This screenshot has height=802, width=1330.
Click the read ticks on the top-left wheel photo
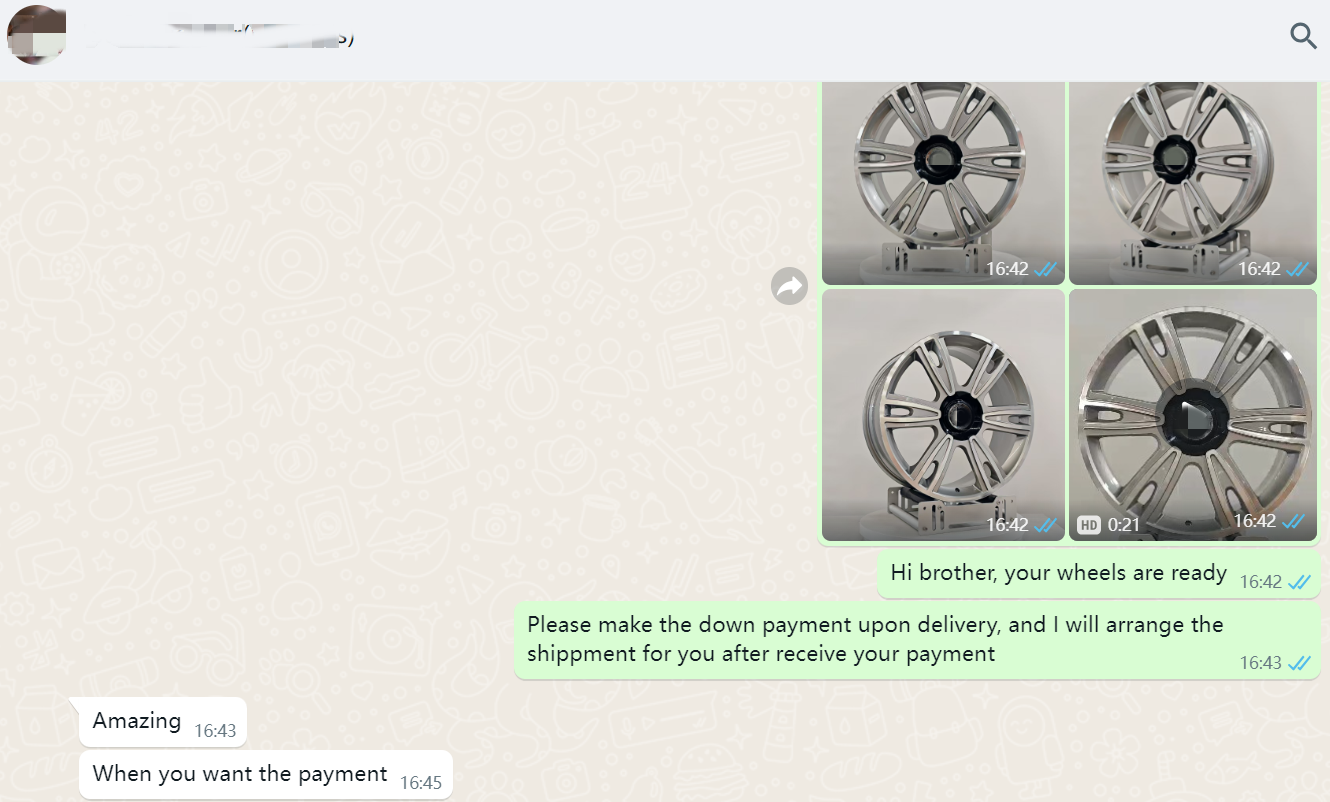click(x=1047, y=269)
